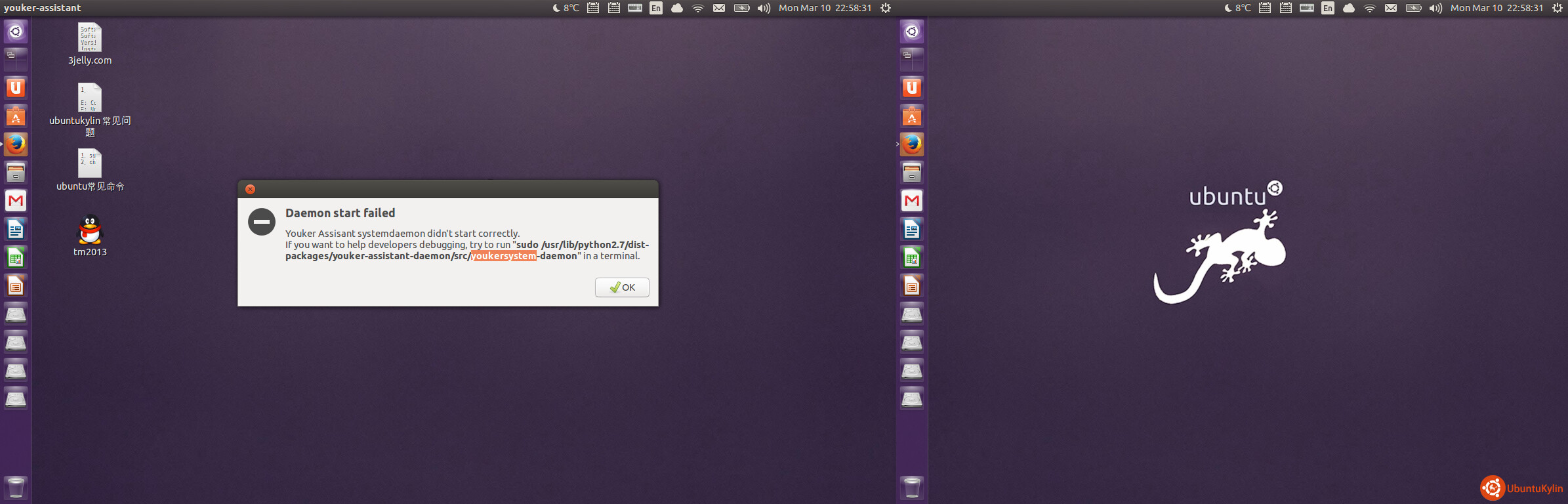Open Files manager in the right monitor launcher
The image size is (1568, 504).
[911, 173]
